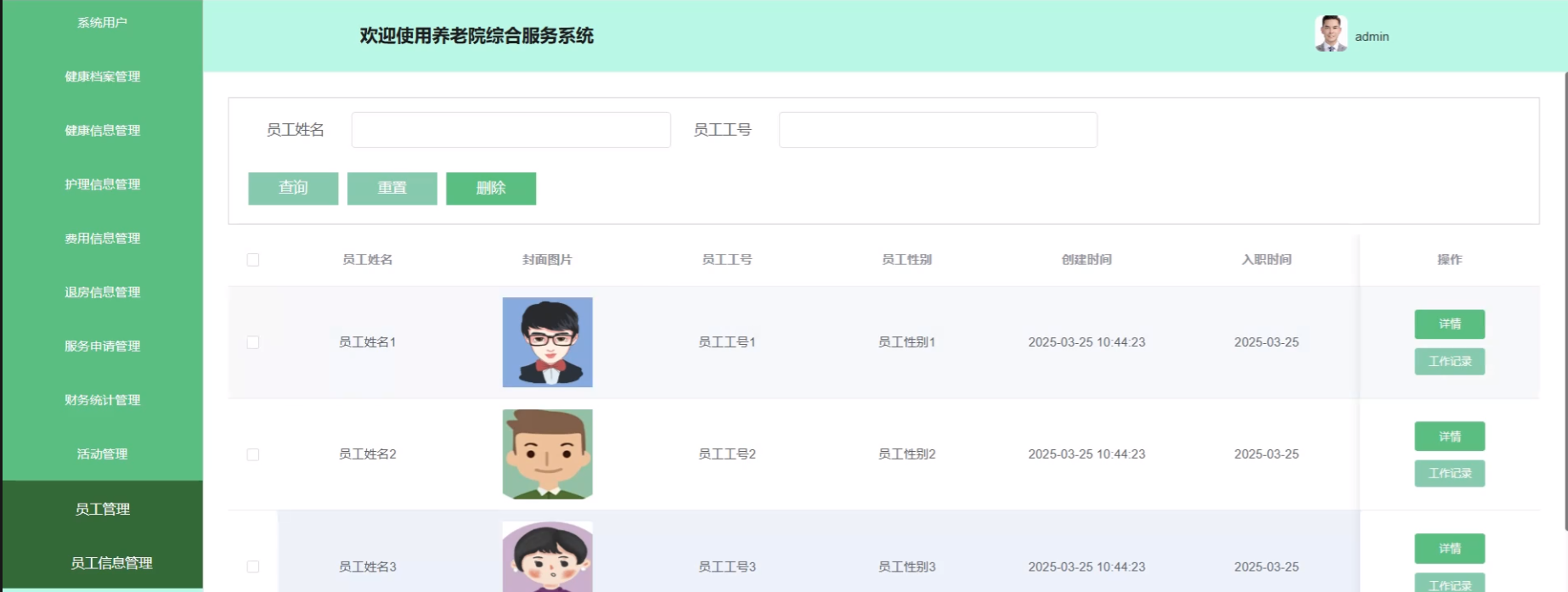Screen dimensions: 1568x592
Task: Go to 财务统计管理 menu
Action: (102, 400)
